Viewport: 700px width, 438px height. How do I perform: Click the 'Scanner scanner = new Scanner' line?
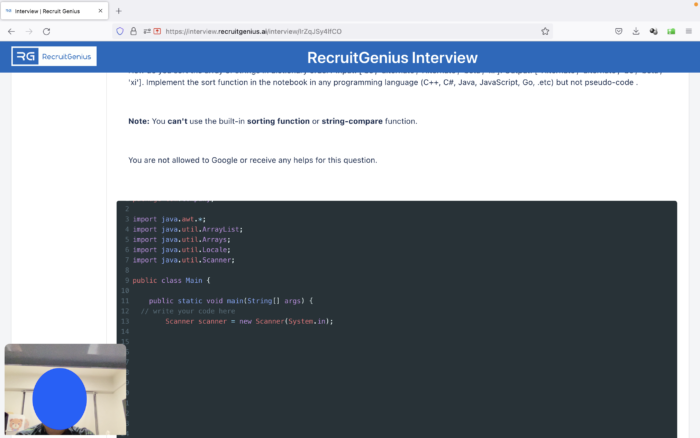click(x=249, y=321)
